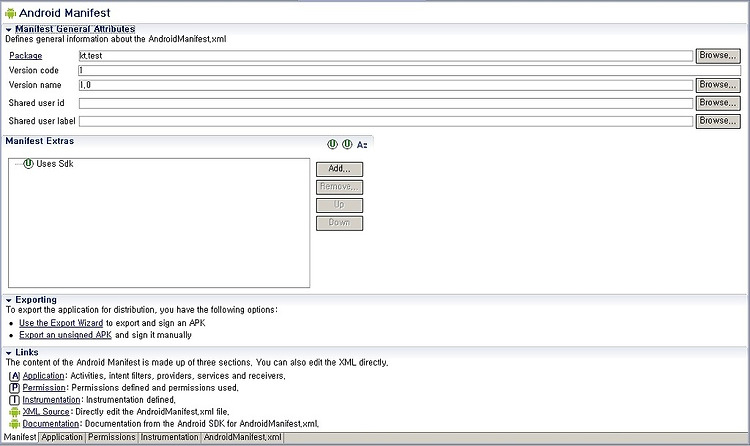Click the Instrumentation (I) icon in Links
This screenshot has width=750, height=446.
pos(14,400)
